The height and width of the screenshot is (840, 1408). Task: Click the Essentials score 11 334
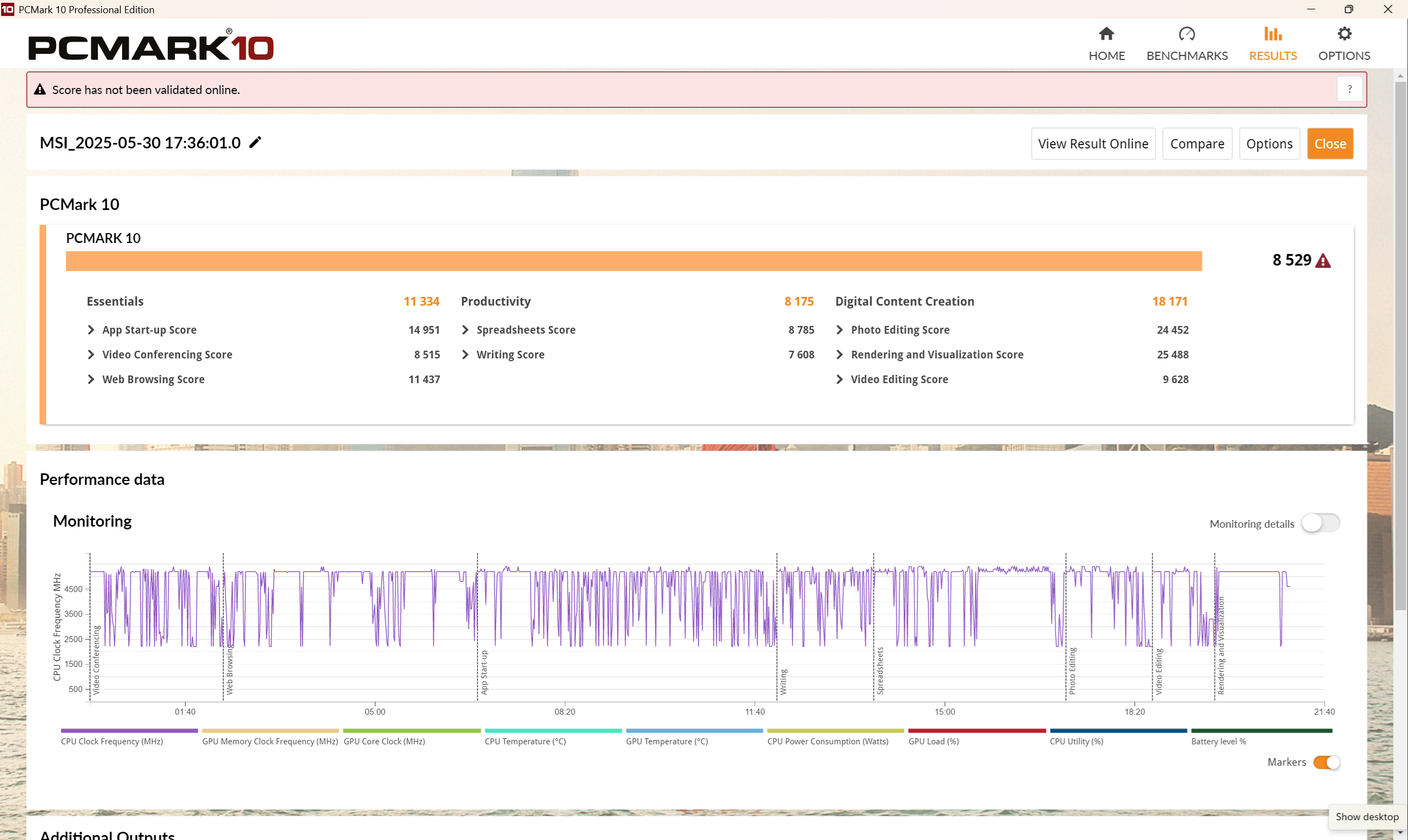tap(421, 302)
